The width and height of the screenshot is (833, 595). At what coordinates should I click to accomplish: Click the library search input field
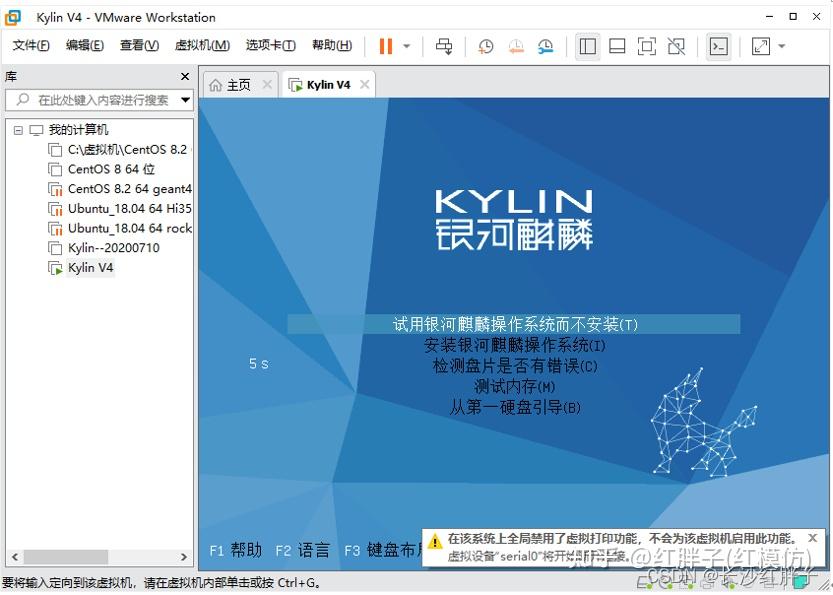click(99, 100)
